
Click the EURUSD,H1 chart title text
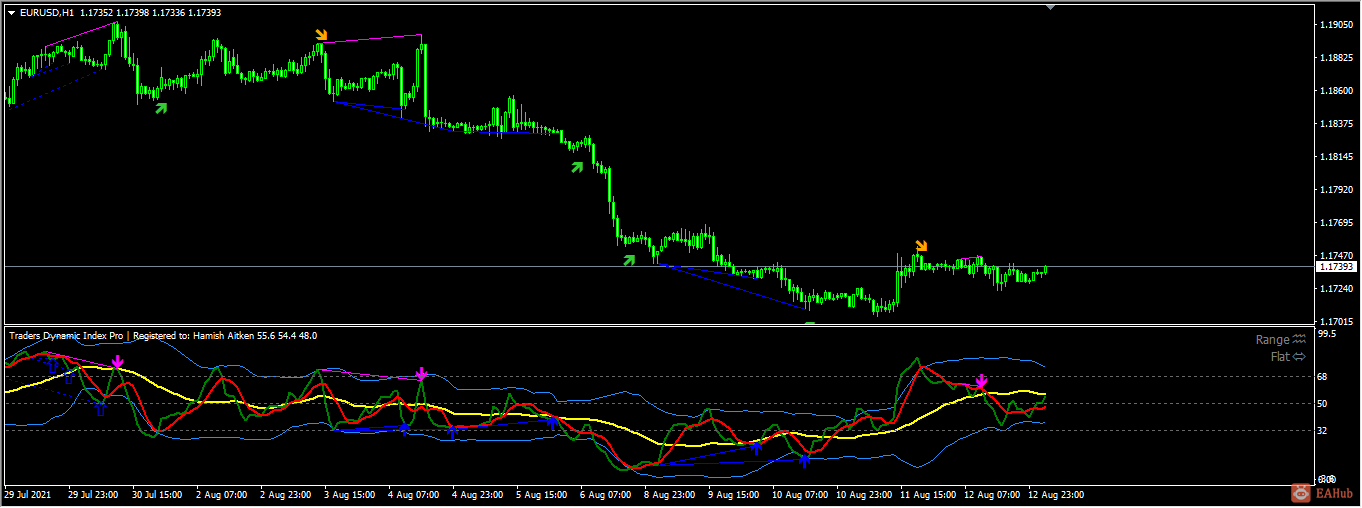tap(46, 13)
